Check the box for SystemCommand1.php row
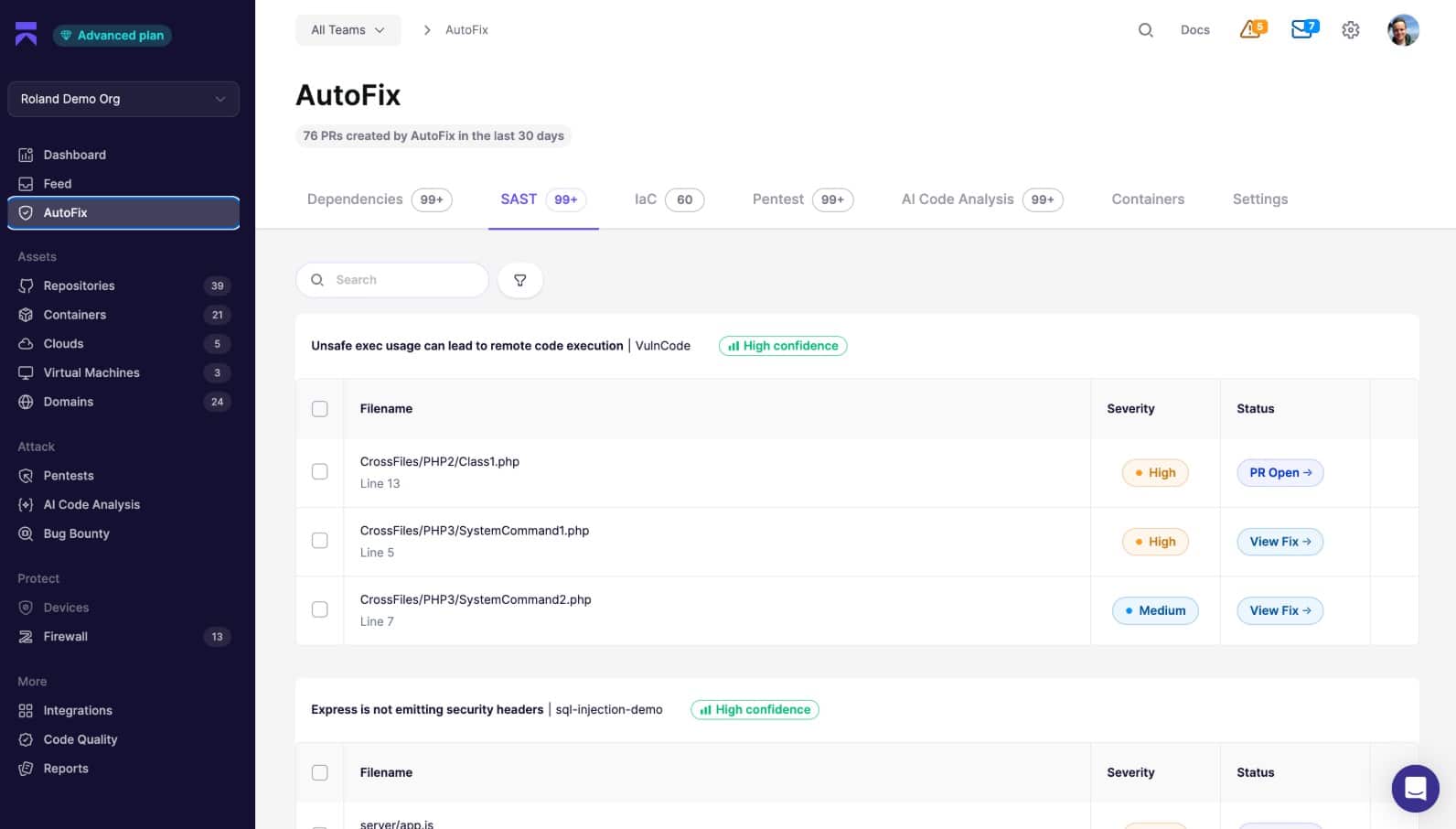 point(320,541)
